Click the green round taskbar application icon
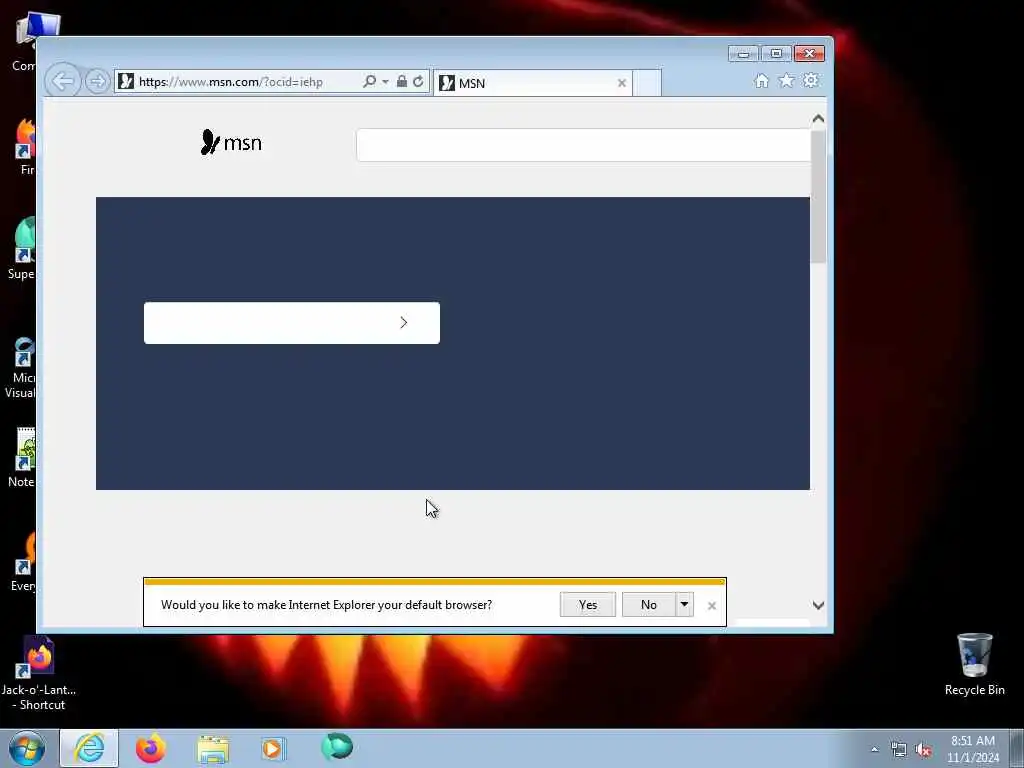Screen dimensions: 1024x768 337,747
